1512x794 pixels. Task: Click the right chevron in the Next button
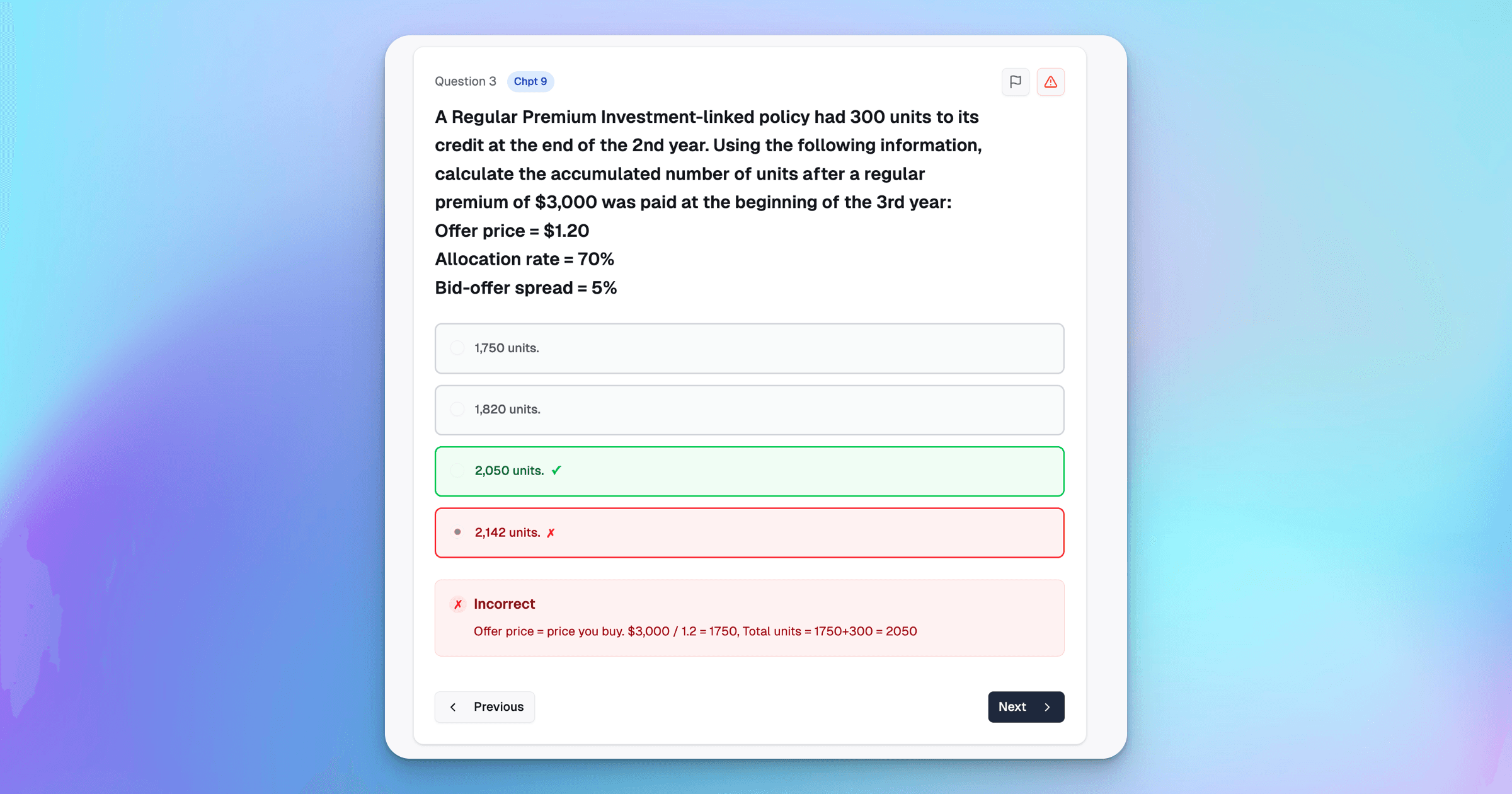tap(1047, 707)
